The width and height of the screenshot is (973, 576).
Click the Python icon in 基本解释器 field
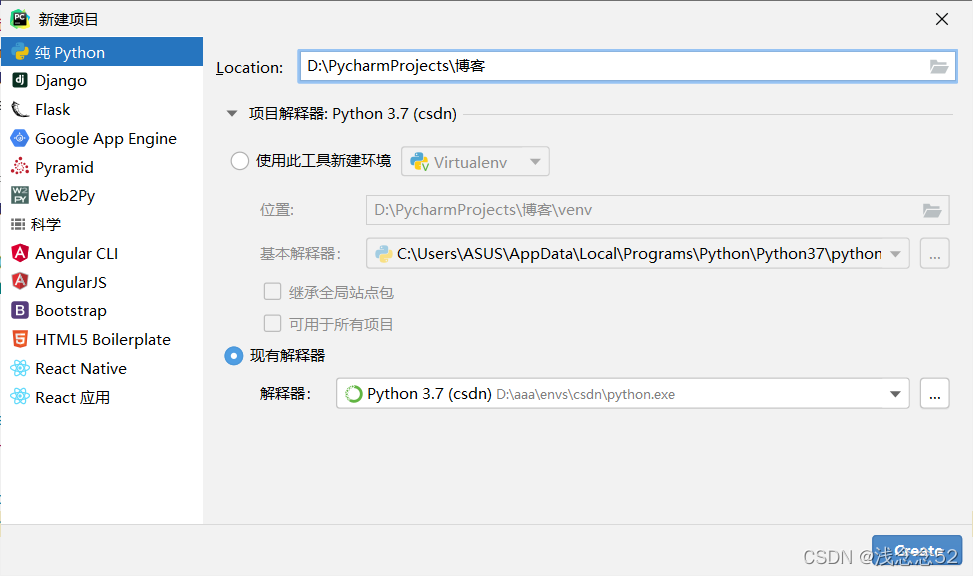[383, 253]
